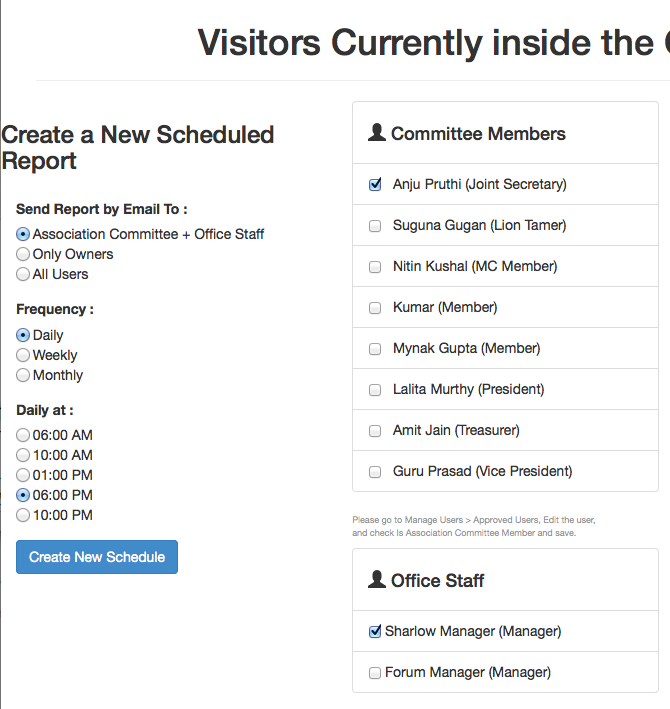The height and width of the screenshot is (709, 670).
Task: Set frequency to Monthly
Action: [23, 375]
